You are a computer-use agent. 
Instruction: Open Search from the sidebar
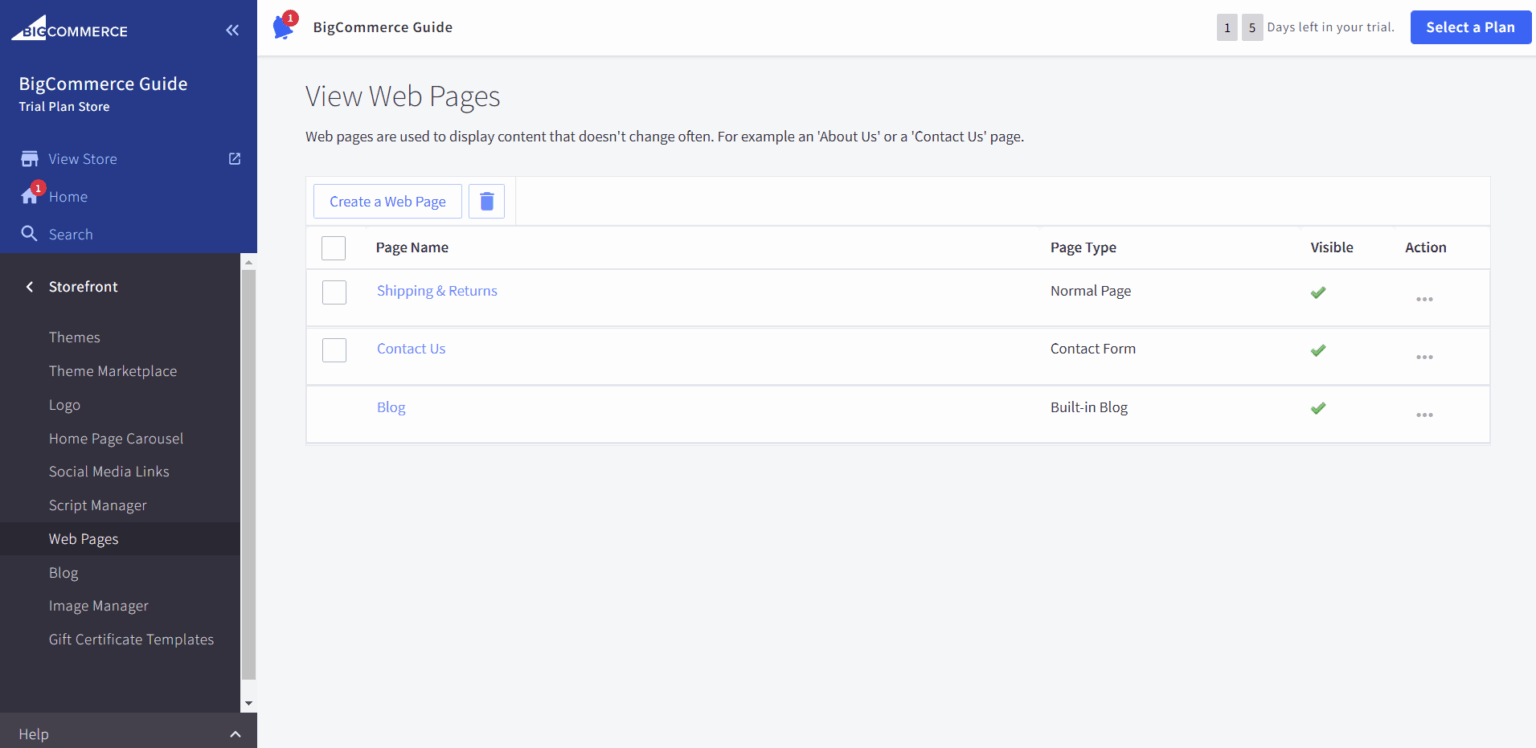[70, 233]
